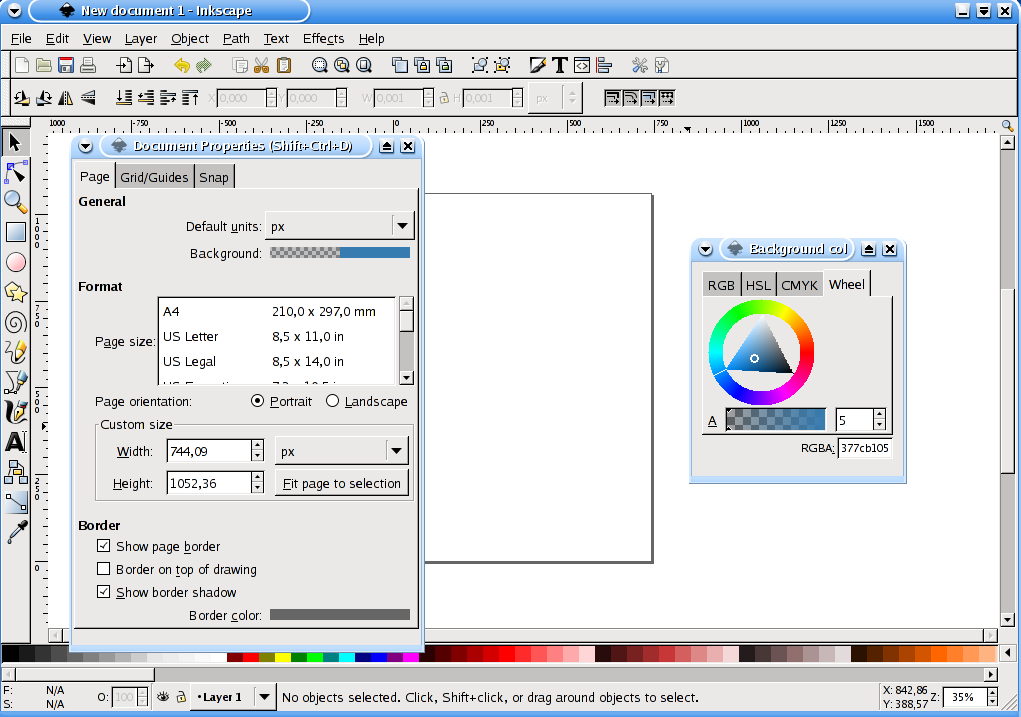
Task: Click the alpha slider in color dialog
Action: [x=776, y=419]
